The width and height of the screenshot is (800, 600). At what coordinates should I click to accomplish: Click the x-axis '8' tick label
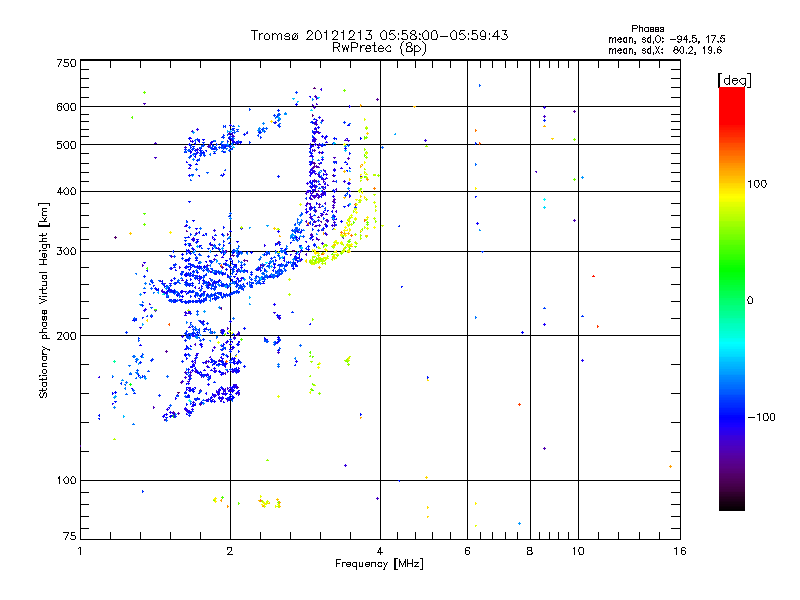(530, 551)
